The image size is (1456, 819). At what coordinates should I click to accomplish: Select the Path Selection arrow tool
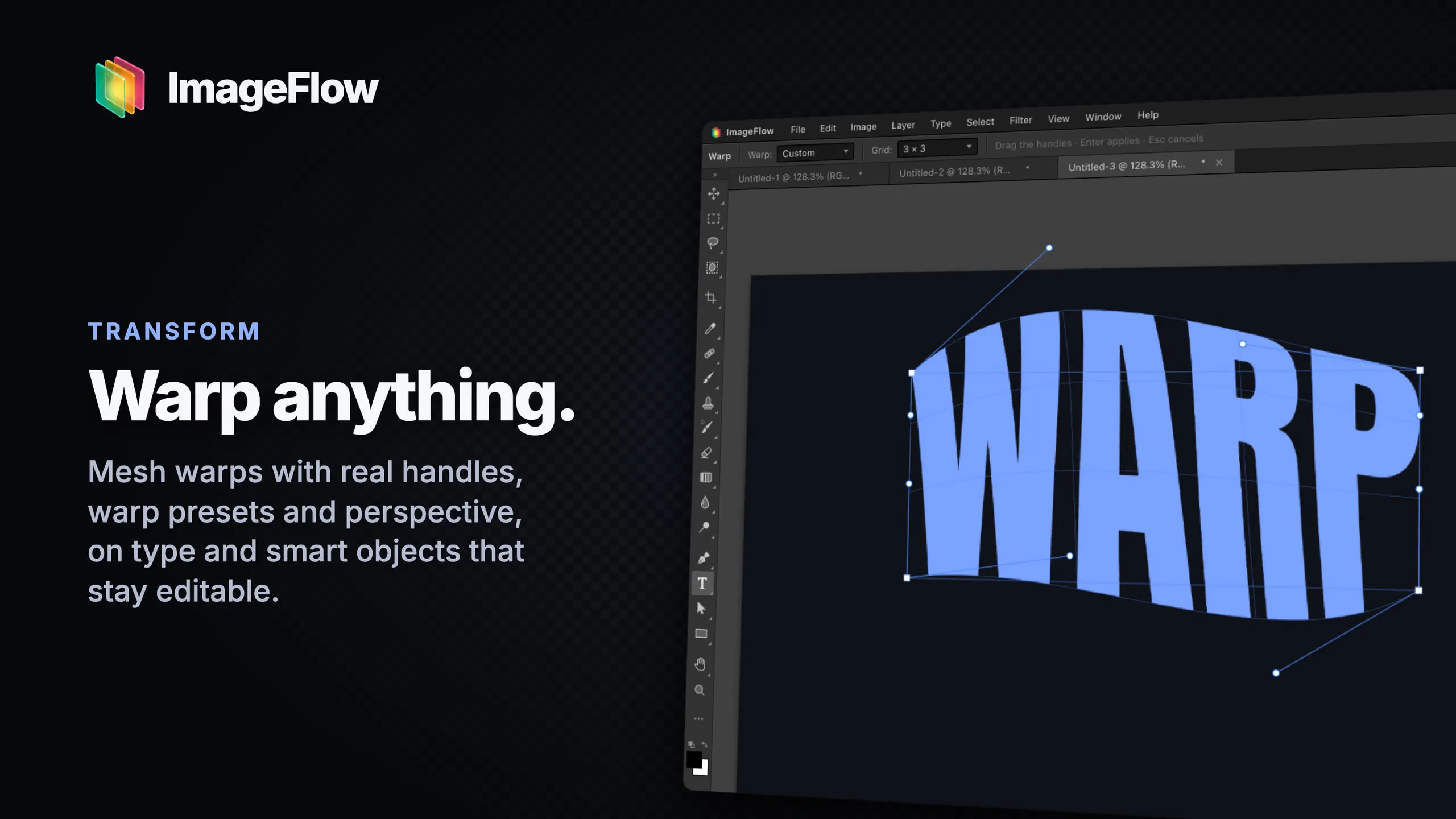701,609
